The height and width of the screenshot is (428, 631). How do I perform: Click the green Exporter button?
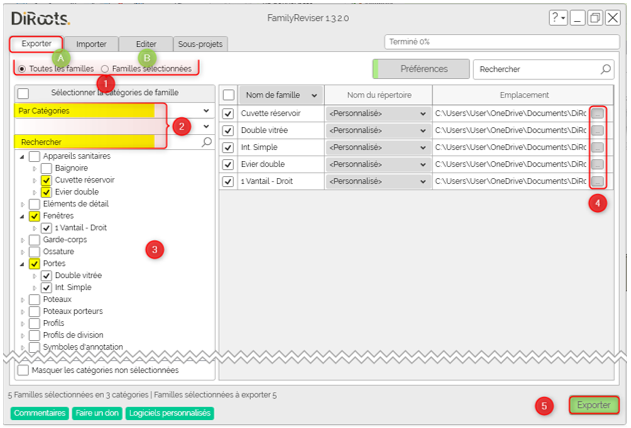(x=593, y=405)
